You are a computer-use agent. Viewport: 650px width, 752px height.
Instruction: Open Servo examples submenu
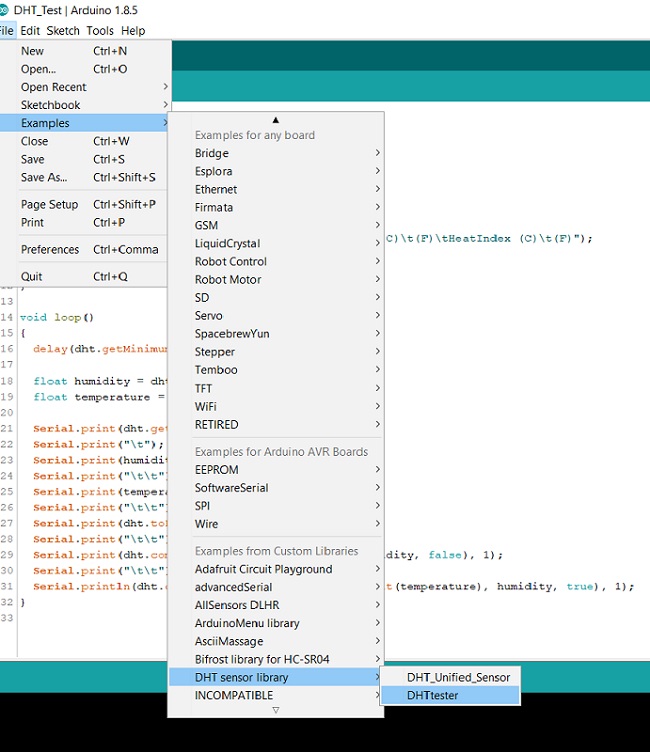pyautogui.click(x=276, y=316)
